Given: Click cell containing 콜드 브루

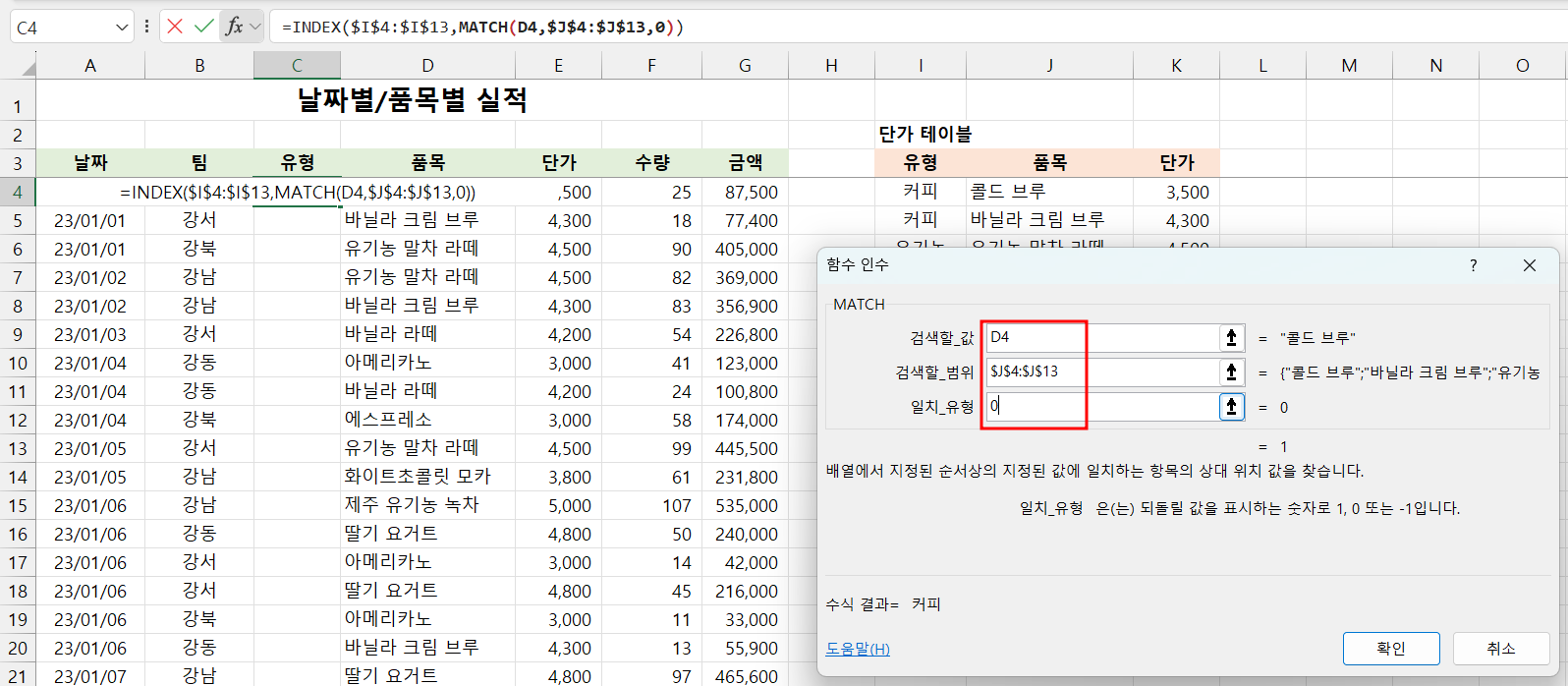Looking at the screenshot, I should pos(1049,192).
